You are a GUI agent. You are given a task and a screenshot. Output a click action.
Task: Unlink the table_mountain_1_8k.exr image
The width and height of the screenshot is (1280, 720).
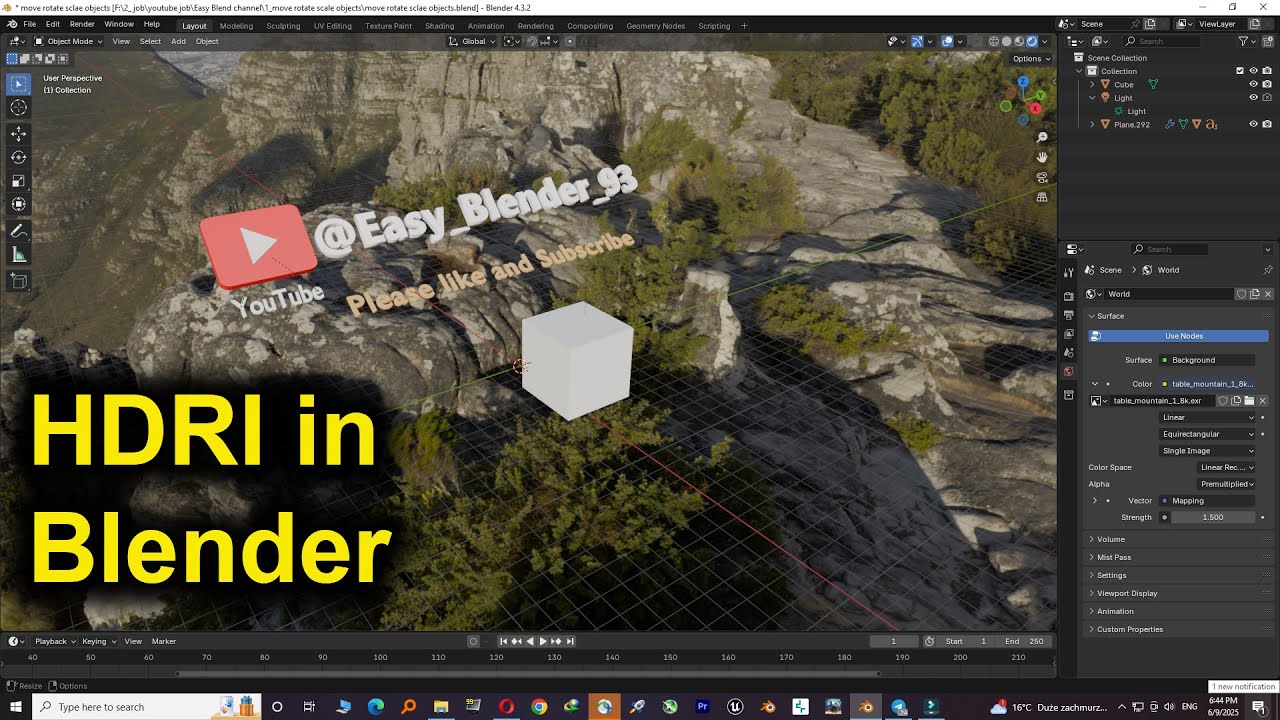click(1262, 401)
